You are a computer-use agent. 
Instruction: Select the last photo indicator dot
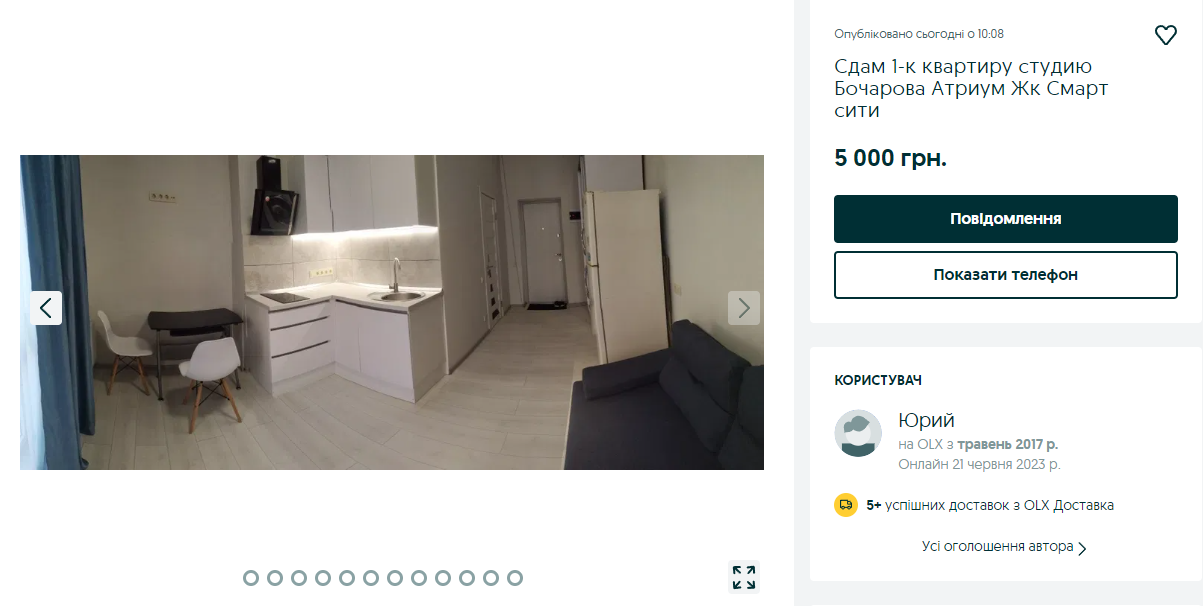coord(515,578)
